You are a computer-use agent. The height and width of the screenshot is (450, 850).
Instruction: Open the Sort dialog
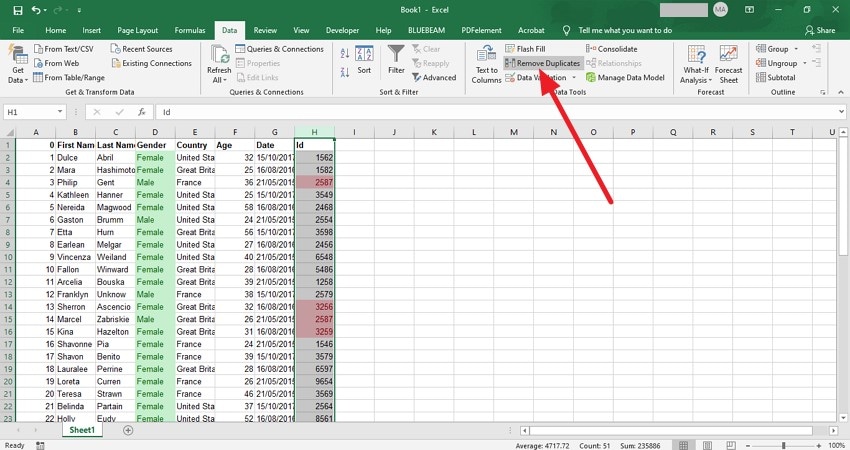click(364, 60)
